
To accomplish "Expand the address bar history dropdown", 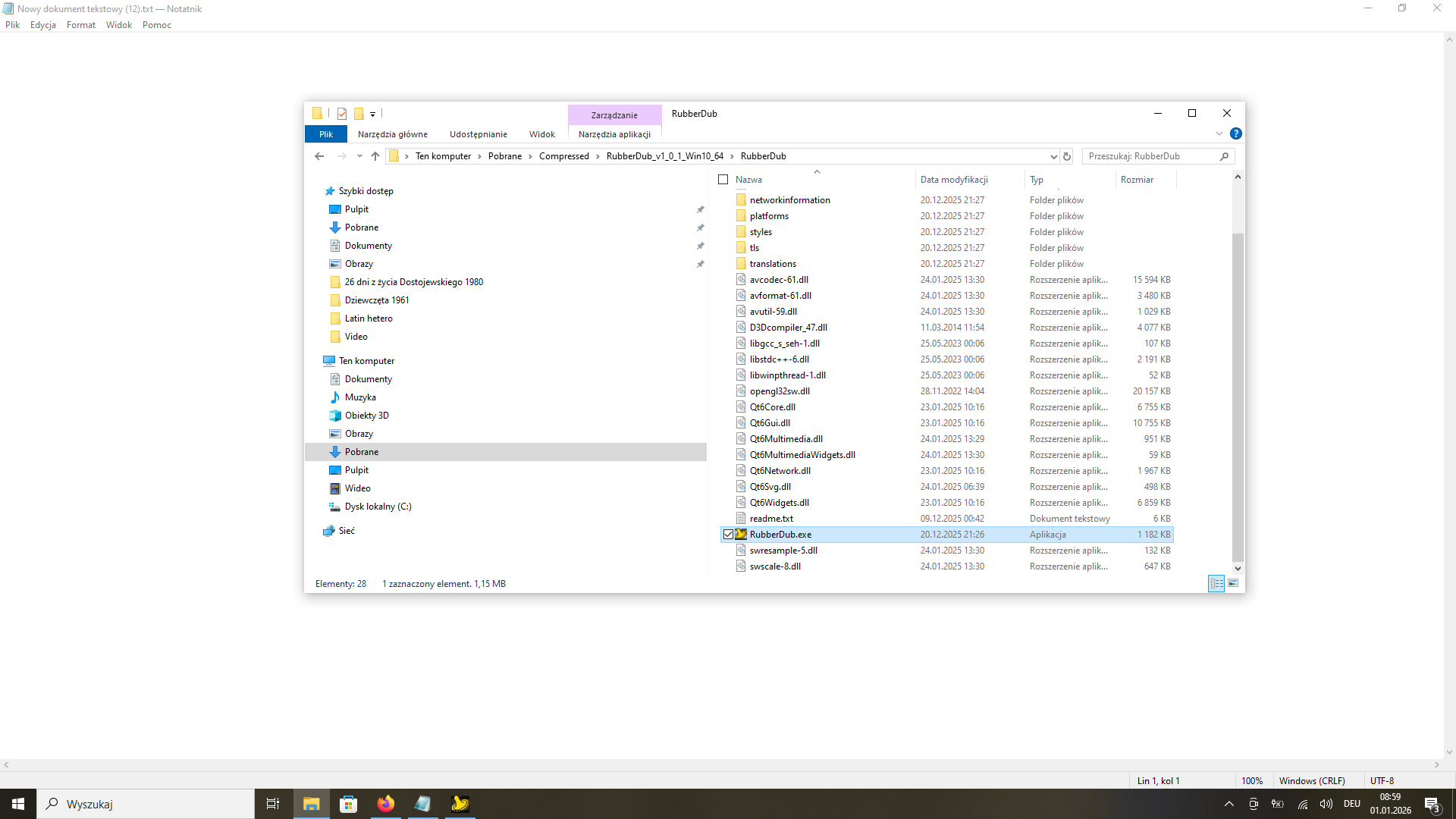I will (x=1053, y=156).
